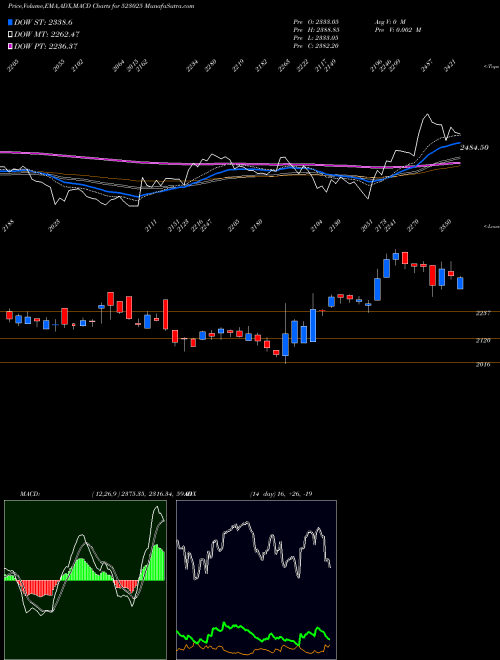
Task: Click the 2484.50 price label on EMA chart
Action: pyautogui.click(x=474, y=148)
